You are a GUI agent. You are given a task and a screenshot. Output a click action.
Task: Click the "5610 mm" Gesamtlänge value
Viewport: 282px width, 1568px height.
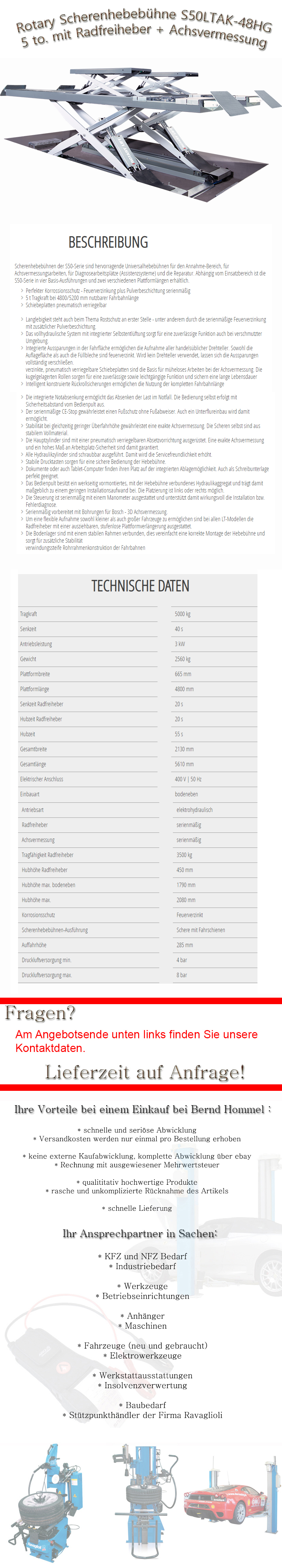pyautogui.click(x=184, y=764)
